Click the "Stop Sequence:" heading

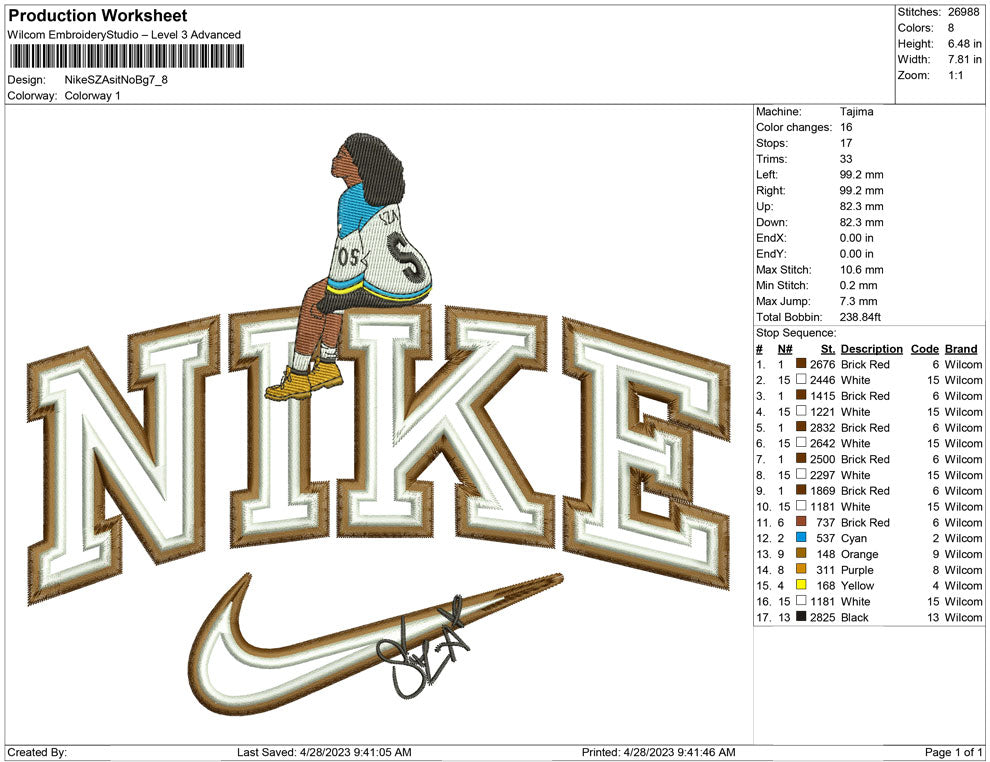796,333
